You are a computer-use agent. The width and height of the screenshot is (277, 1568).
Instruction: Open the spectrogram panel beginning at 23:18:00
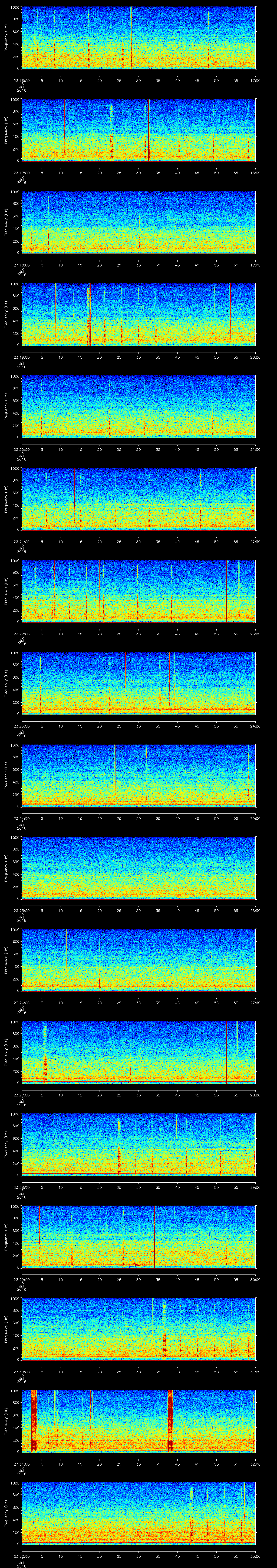(138, 222)
